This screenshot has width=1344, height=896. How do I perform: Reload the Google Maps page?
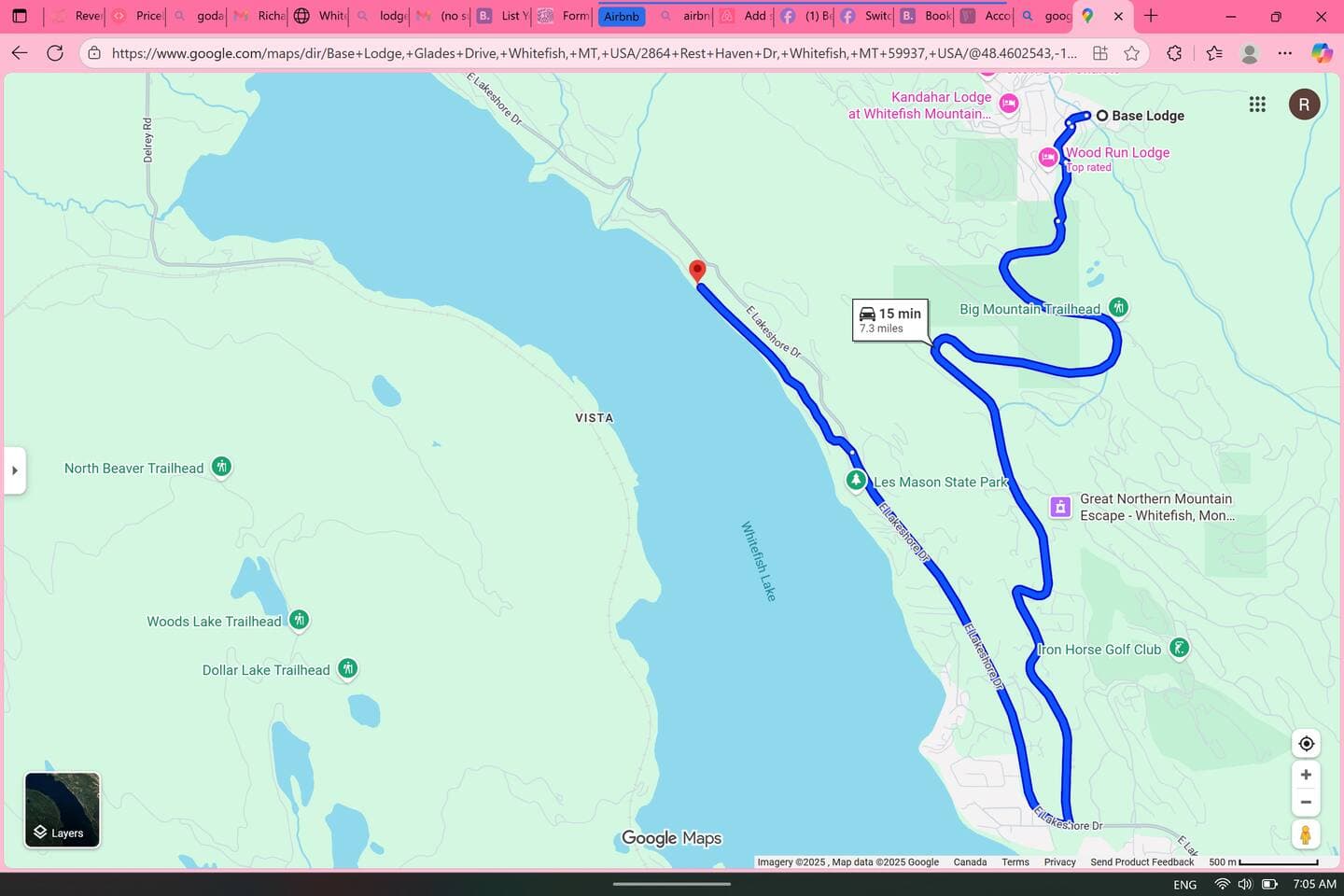coord(55,53)
